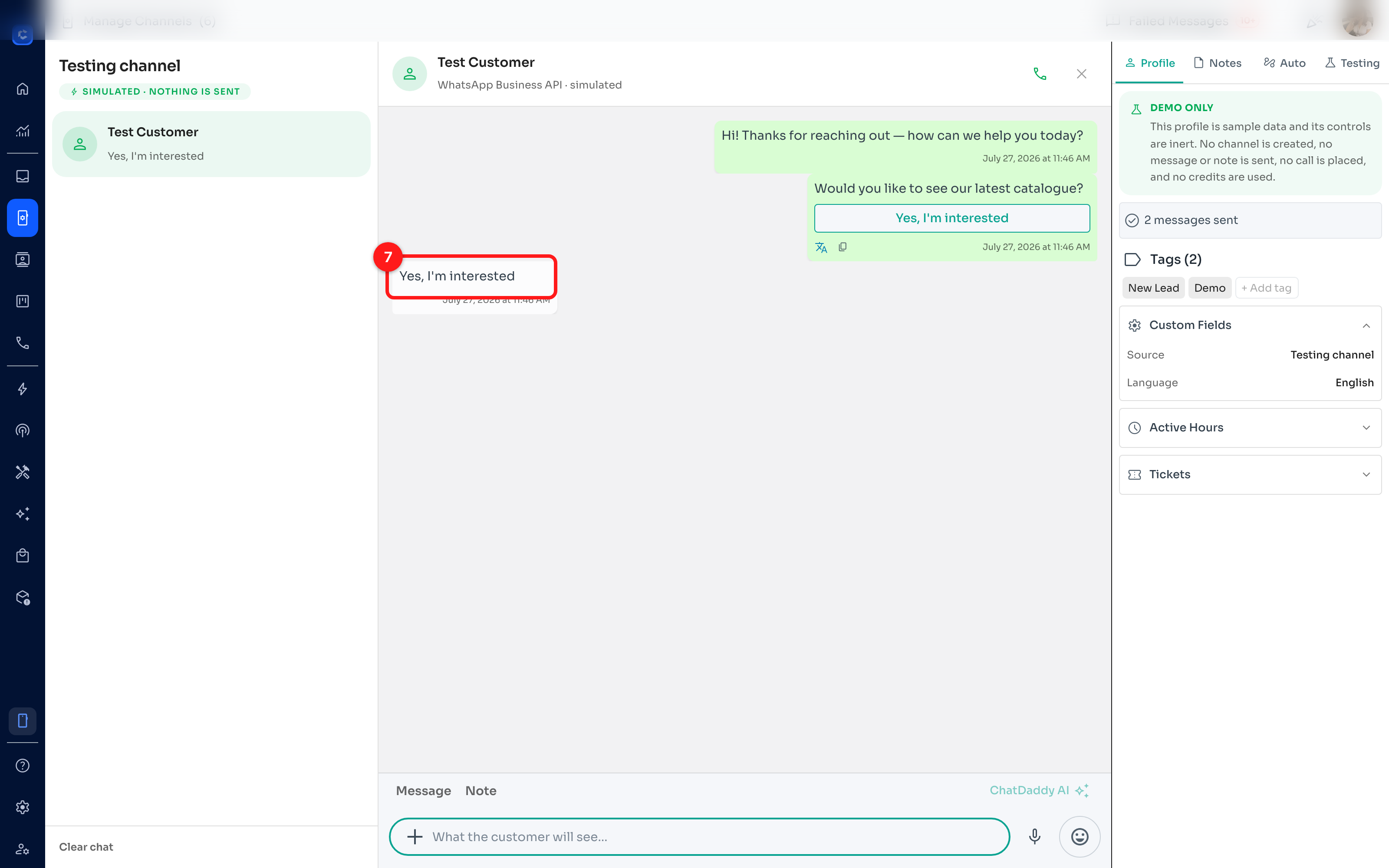Open the automation lightning icon in sidebar

click(23, 389)
